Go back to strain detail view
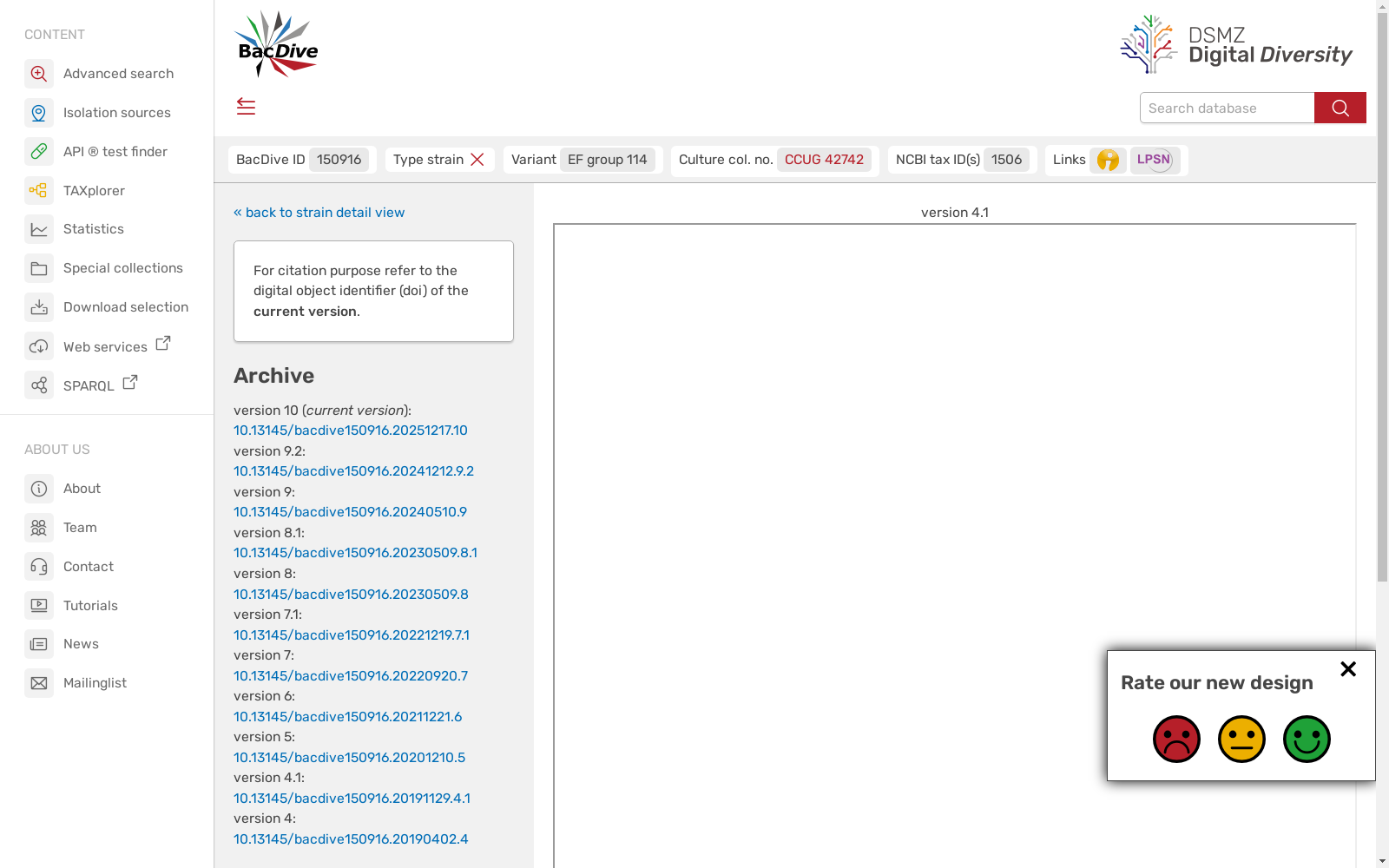 319,213
